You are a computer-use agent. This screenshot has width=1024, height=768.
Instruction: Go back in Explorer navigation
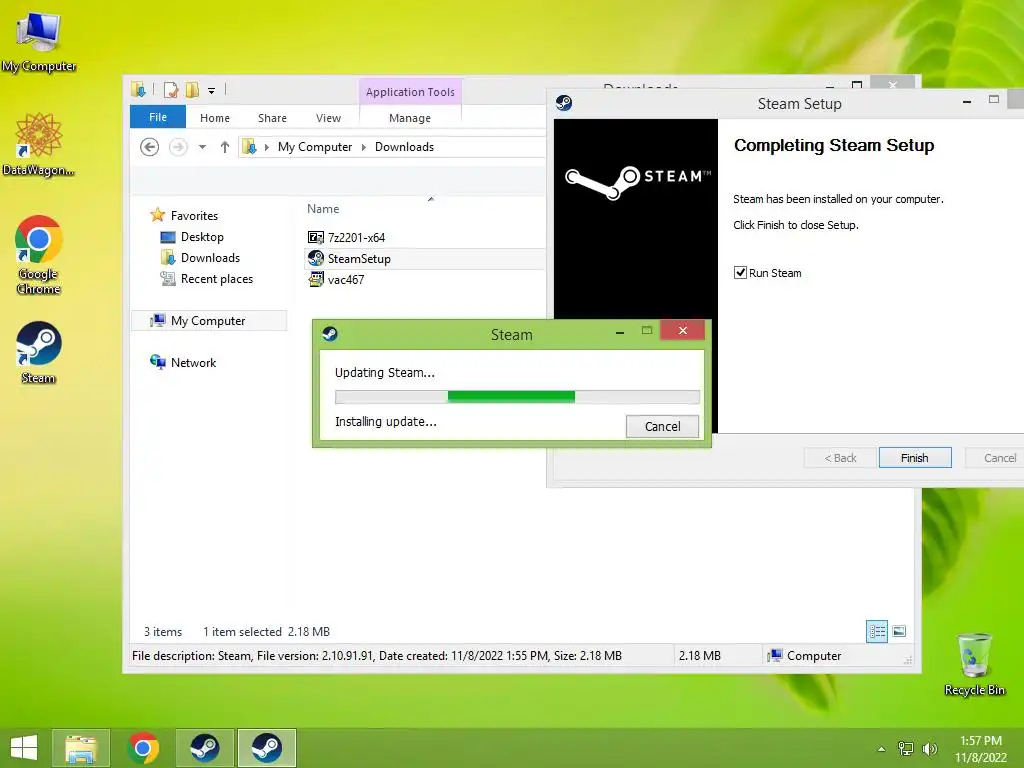pyautogui.click(x=150, y=147)
